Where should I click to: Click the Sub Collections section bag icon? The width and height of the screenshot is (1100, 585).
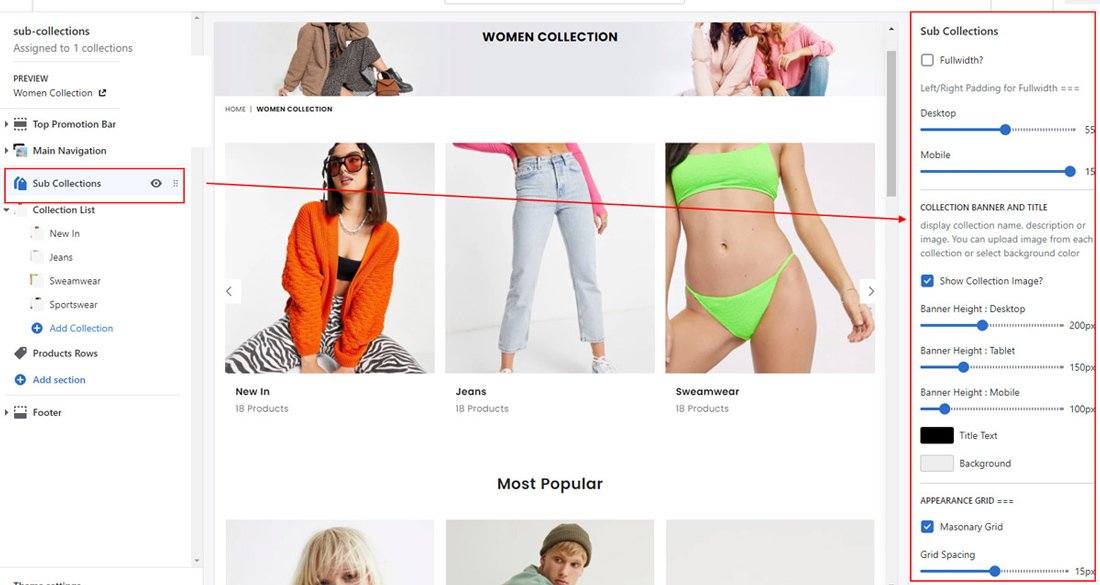point(20,184)
